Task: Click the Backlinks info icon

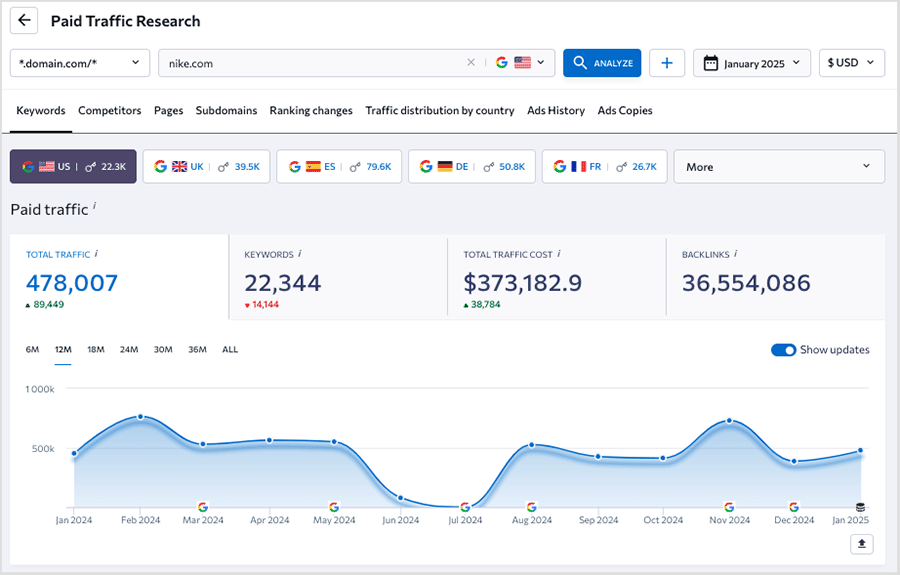Action: (735, 253)
